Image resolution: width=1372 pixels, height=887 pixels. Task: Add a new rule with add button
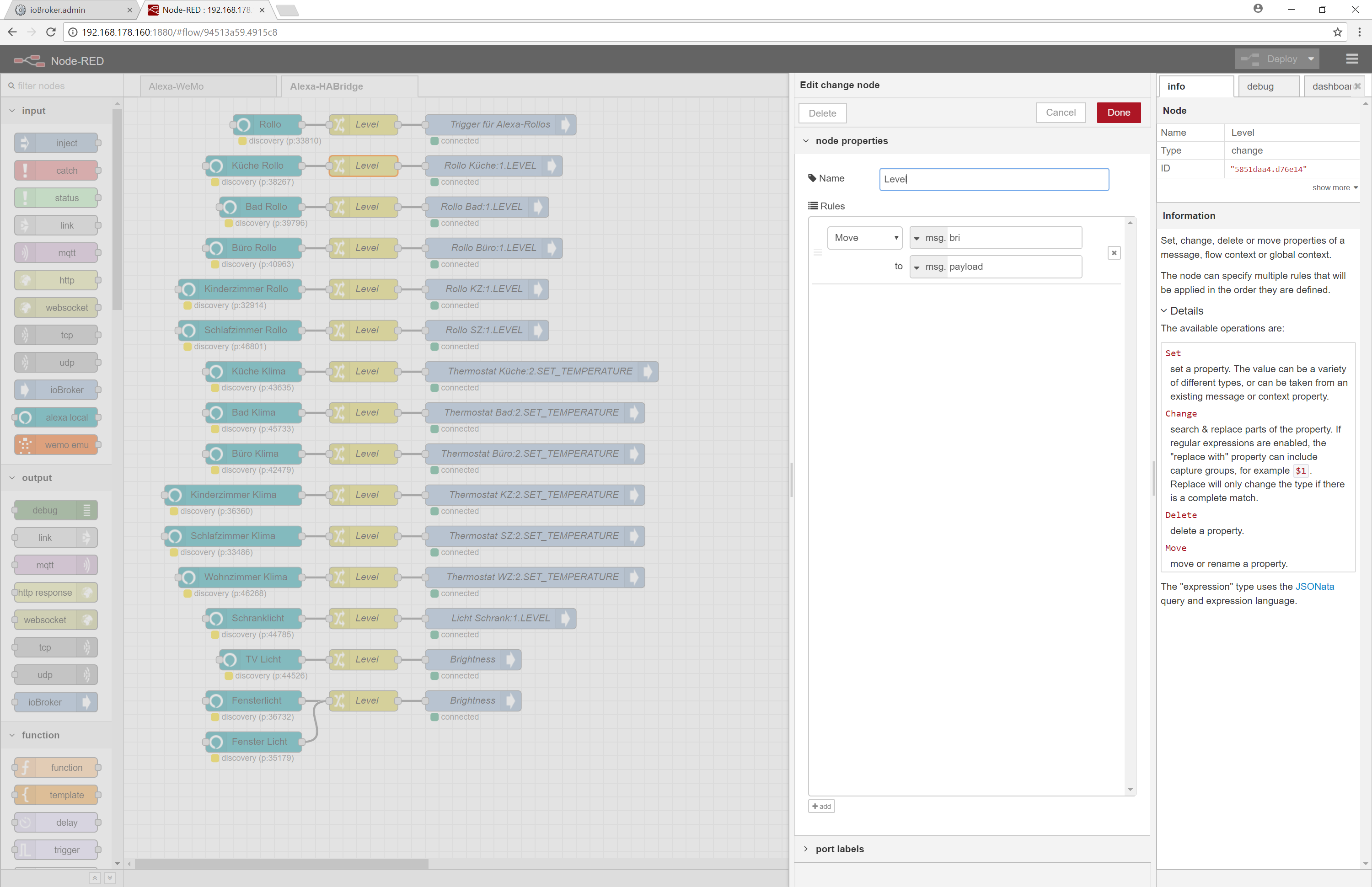(x=821, y=807)
